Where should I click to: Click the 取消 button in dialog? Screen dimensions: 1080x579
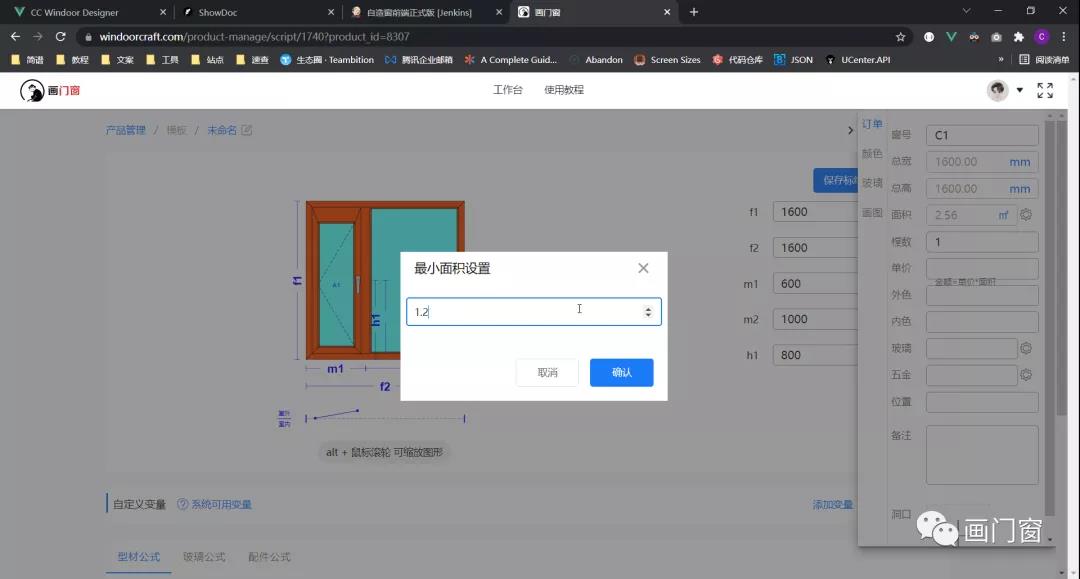pyautogui.click(x=547, y=373)
